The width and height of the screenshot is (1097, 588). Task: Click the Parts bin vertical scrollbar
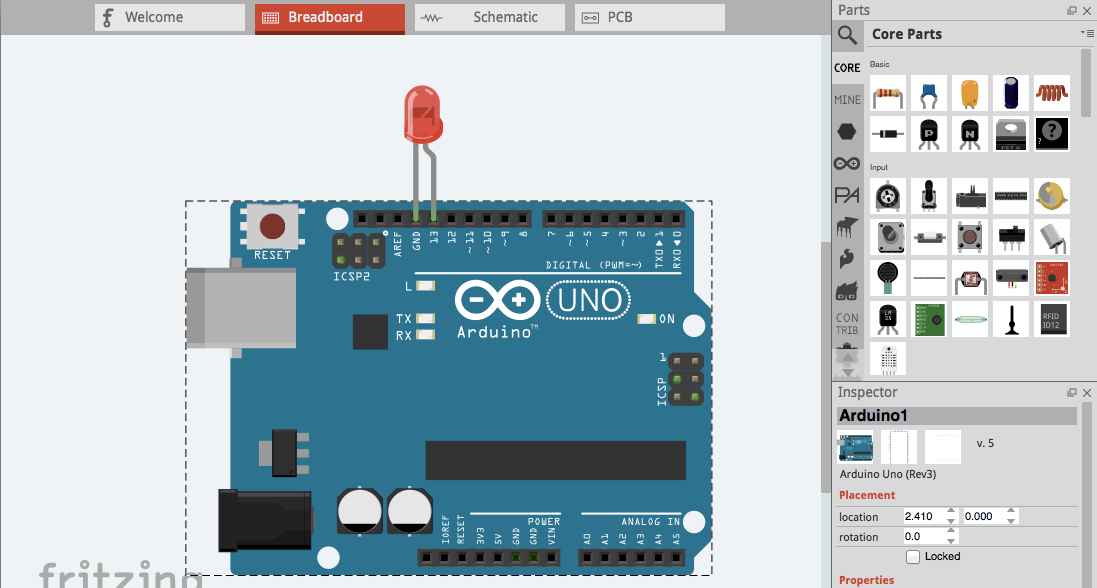(x=1086, y=83)
